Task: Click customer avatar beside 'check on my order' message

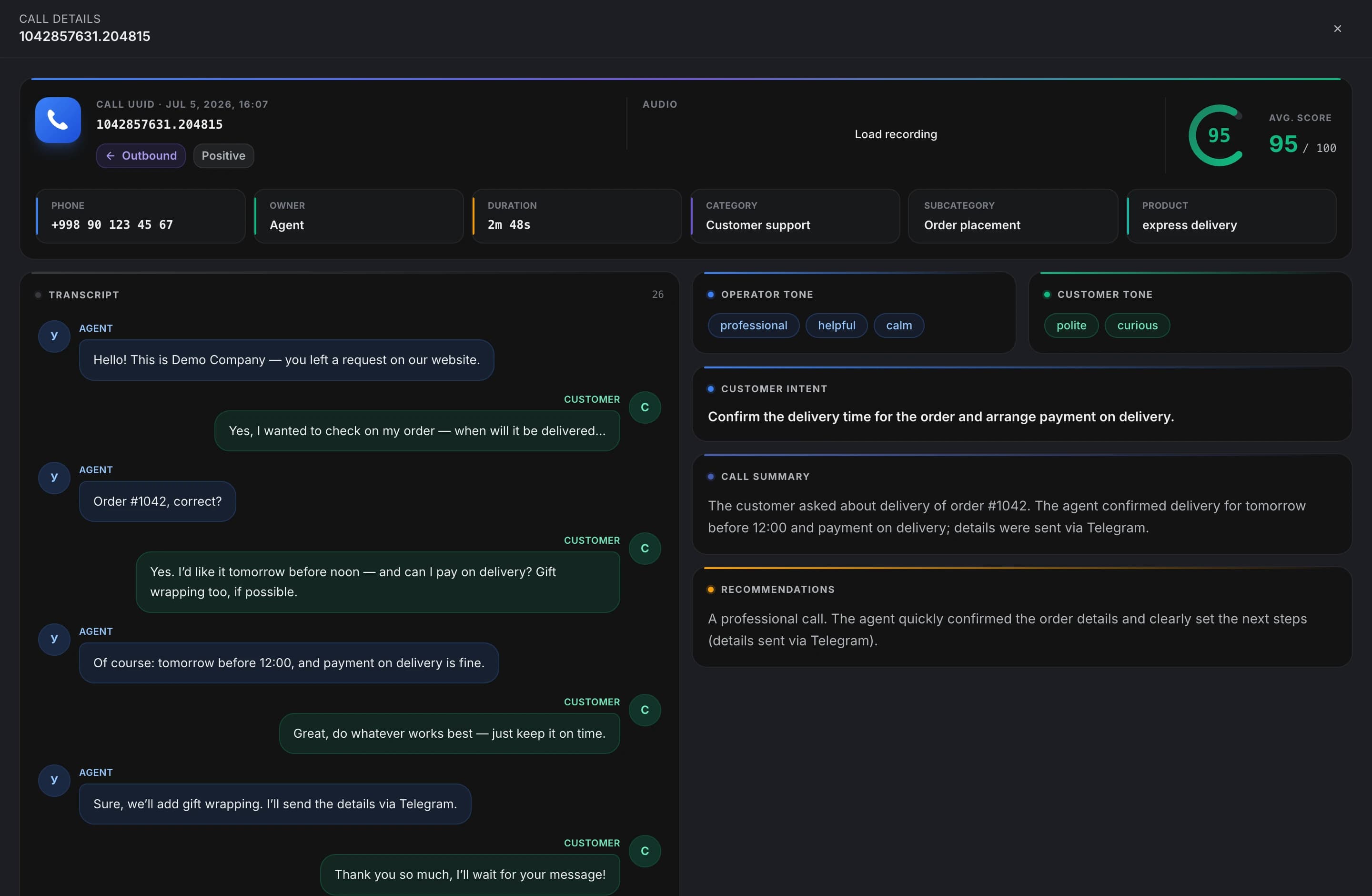Action: coord(645,407)
